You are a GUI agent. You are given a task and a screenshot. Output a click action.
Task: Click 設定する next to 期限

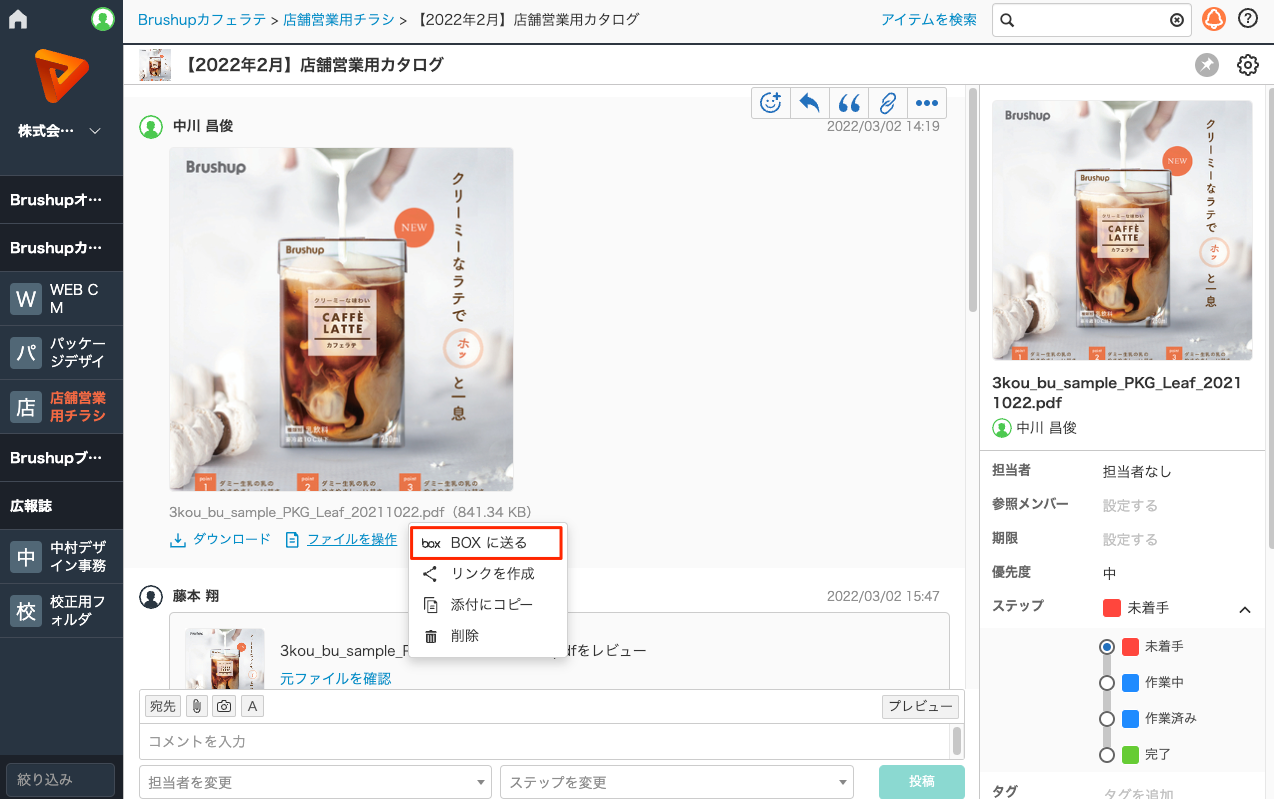click(1130, 540)
